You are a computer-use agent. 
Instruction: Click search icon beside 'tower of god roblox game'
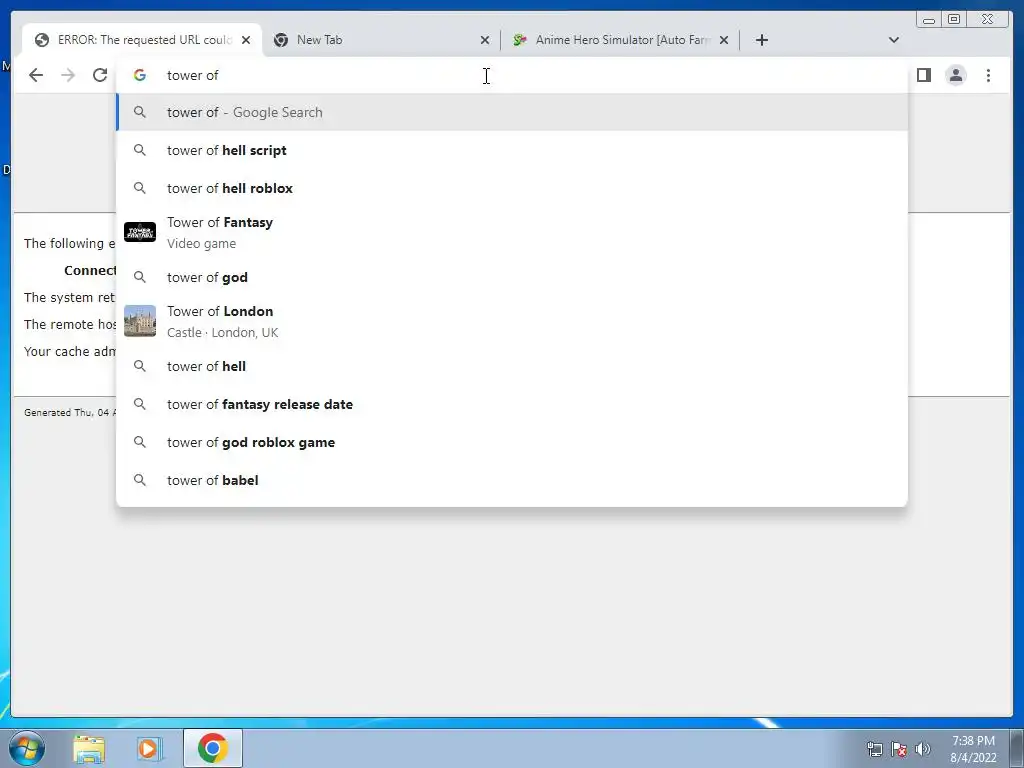(140, 442)
